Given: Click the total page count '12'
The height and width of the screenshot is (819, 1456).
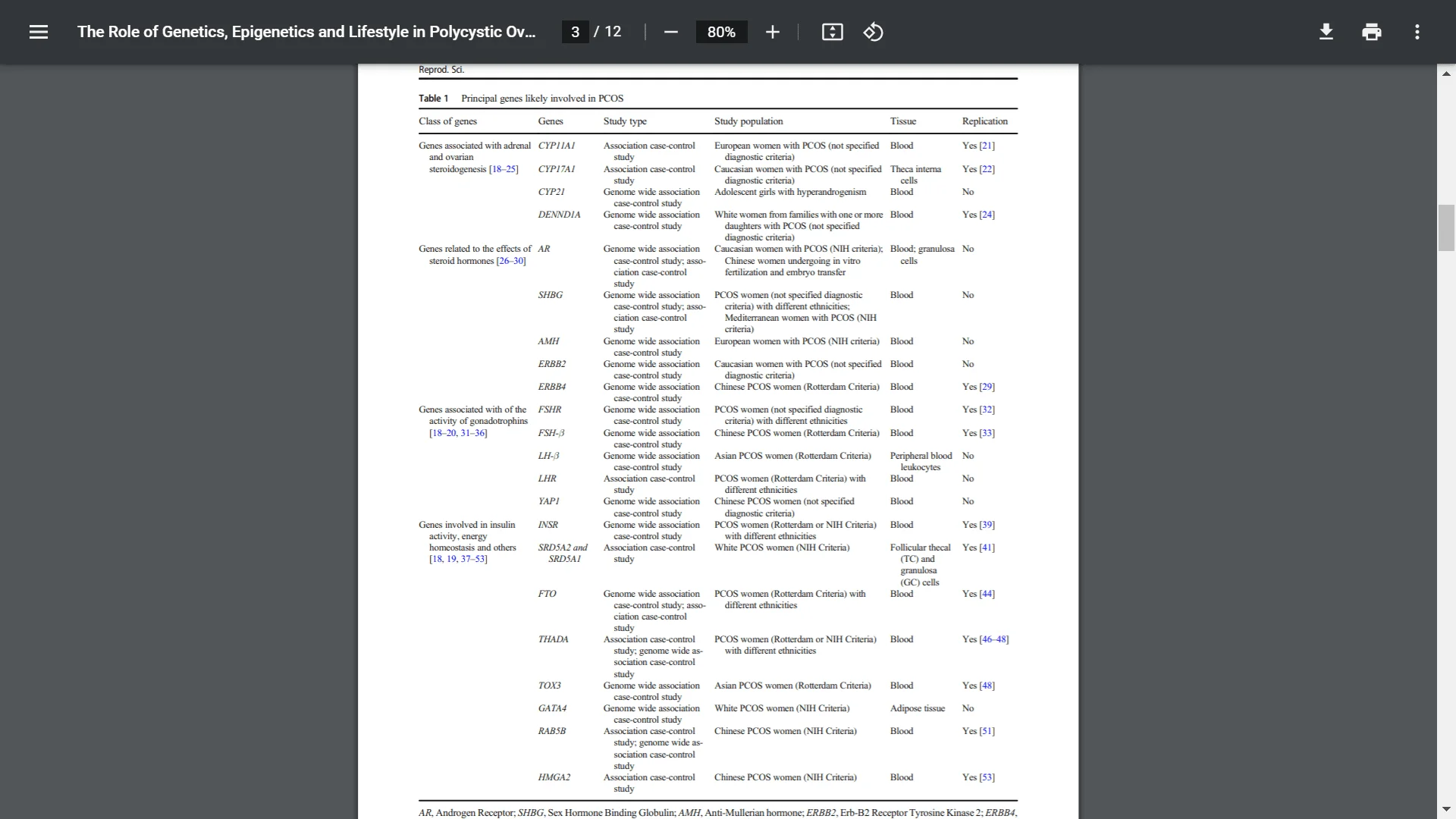Looking at the screenshot, I should click(x=613, y=32).
